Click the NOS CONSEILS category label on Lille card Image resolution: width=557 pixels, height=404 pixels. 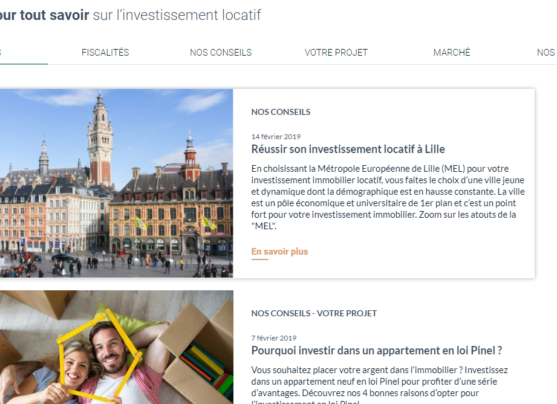pyautogui.click(x=281, y=112)
